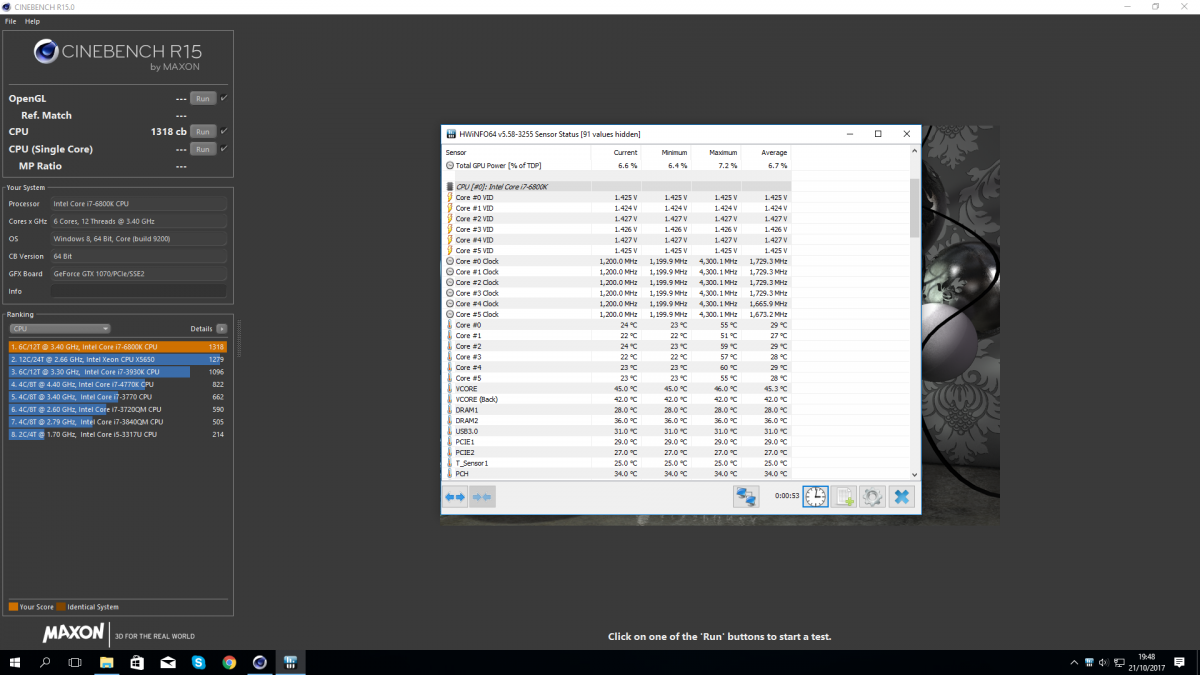Click the taskbar clock 19:48
Viewport: 1200px width, 675px height.
pyautogui.click(x=1148, y=662)
